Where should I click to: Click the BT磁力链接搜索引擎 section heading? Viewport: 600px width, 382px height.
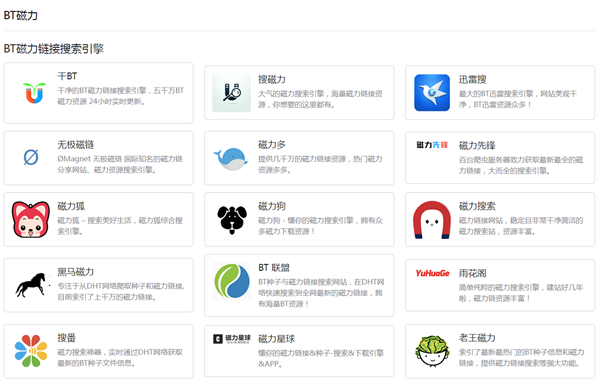54,49
